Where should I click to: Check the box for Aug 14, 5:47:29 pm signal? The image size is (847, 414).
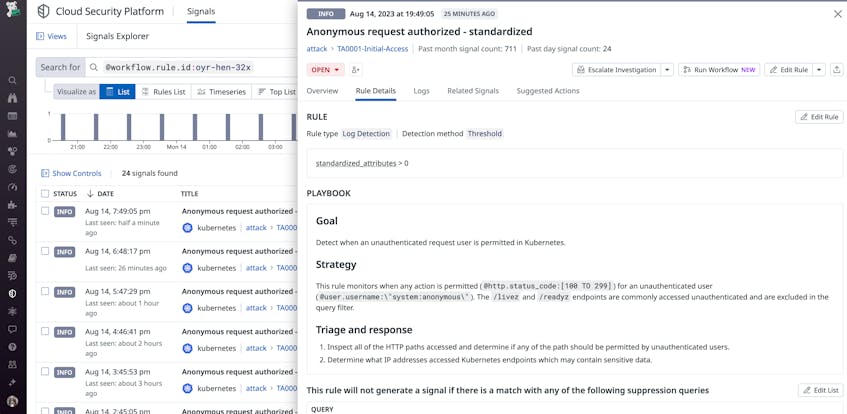coord(45,291)
